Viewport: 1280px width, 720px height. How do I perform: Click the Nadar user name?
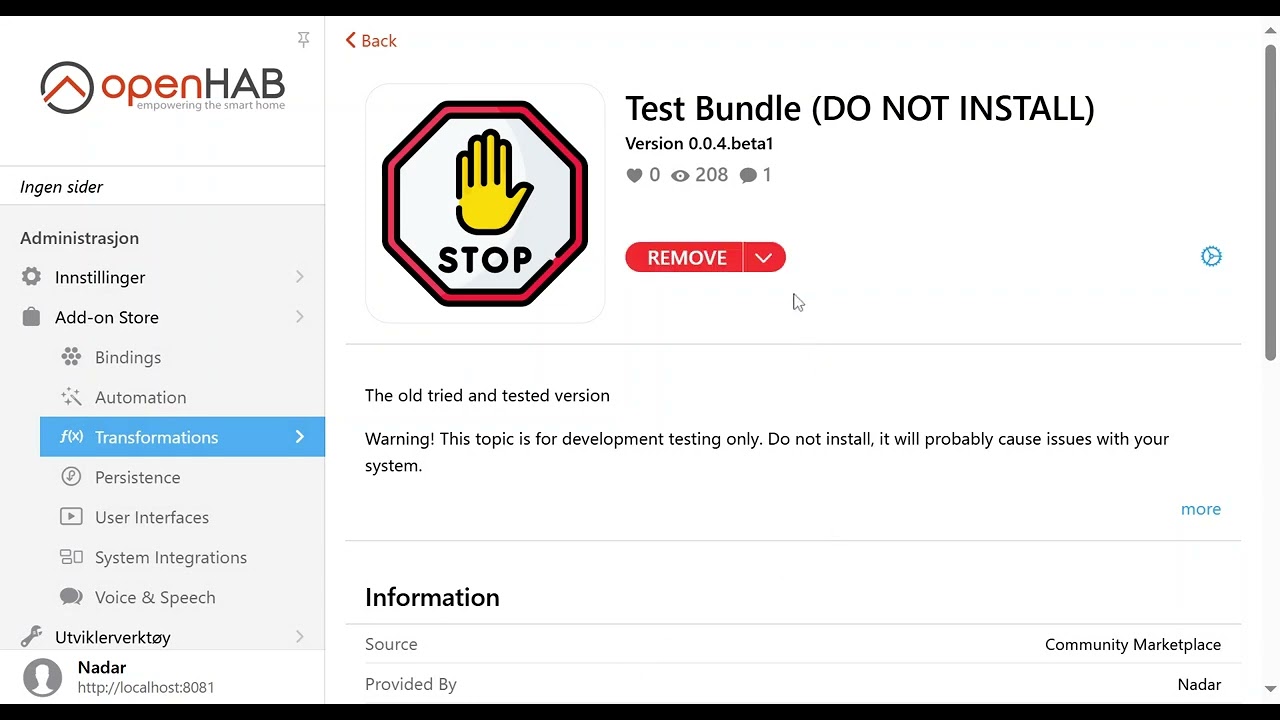[x=102, y=667]
